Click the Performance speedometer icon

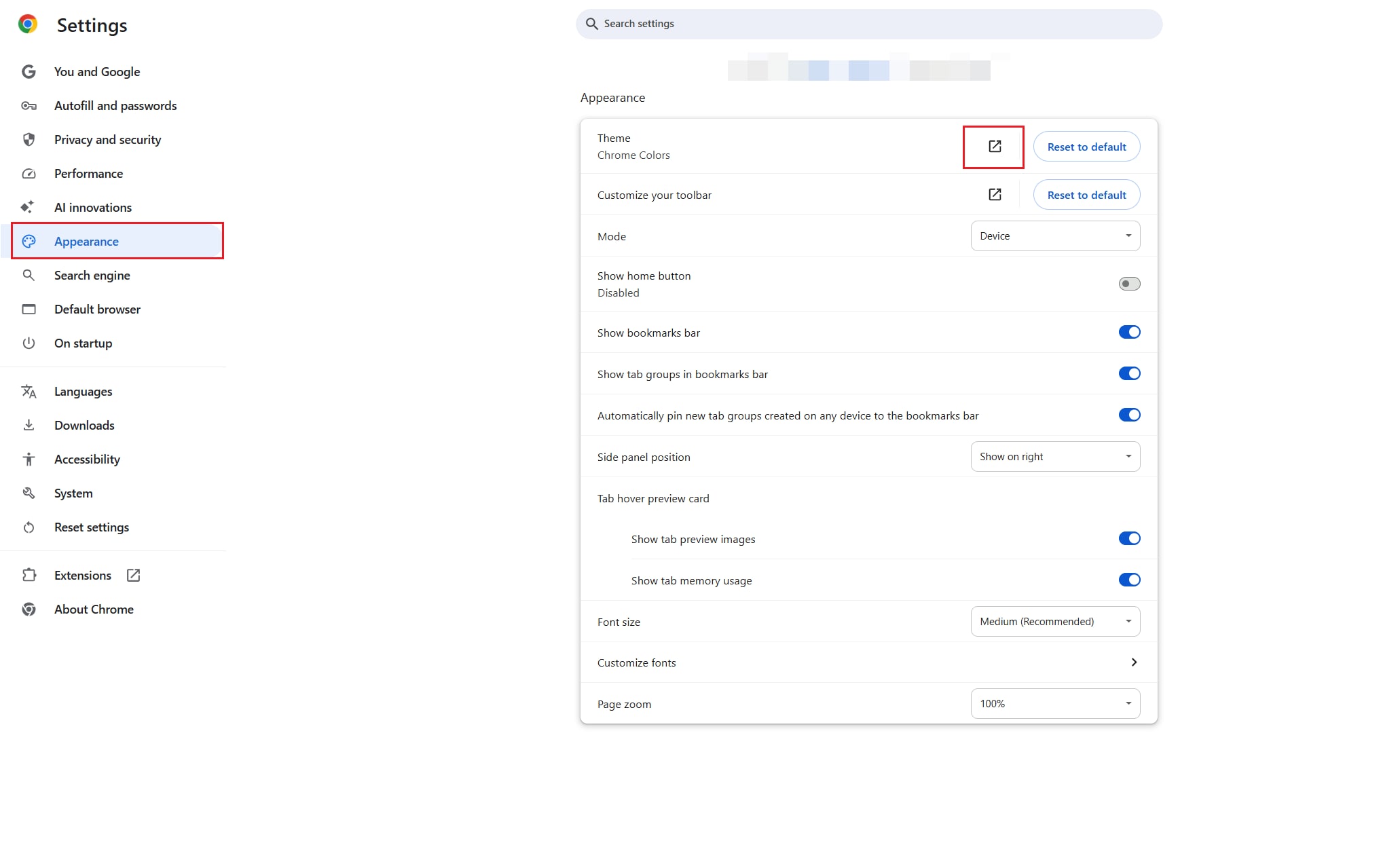[x=29, y=174]
